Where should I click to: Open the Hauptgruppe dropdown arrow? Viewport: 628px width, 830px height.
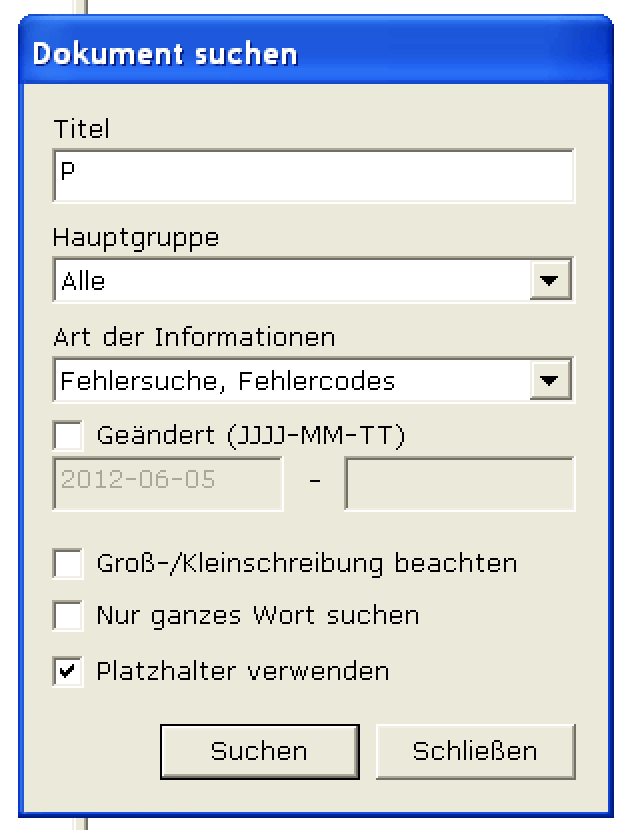550,280
